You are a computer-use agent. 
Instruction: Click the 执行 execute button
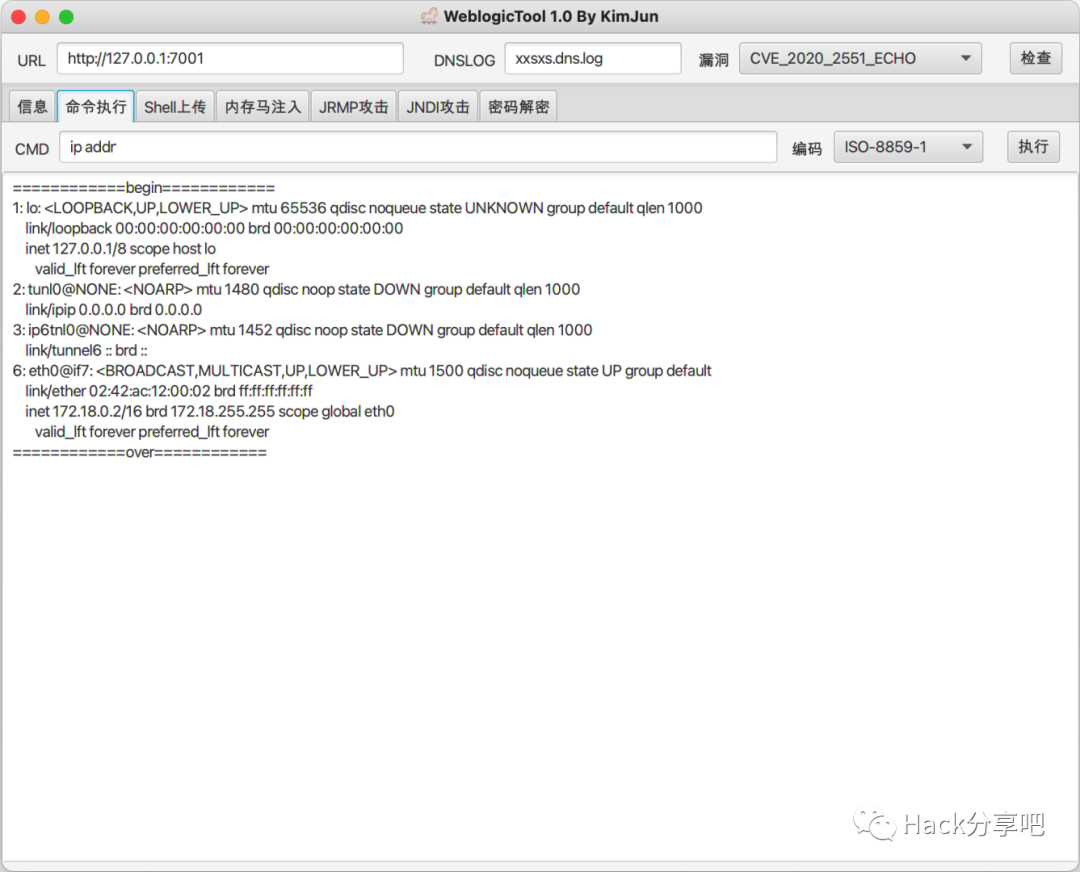[1033, 147]
